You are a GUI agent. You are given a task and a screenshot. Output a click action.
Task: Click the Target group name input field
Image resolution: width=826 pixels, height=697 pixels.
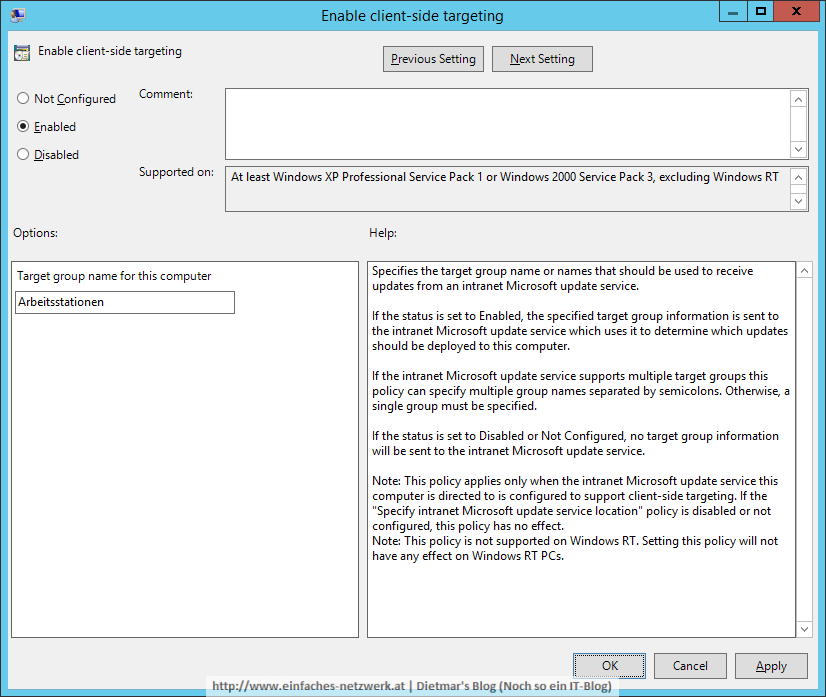(x=125, y=302)
